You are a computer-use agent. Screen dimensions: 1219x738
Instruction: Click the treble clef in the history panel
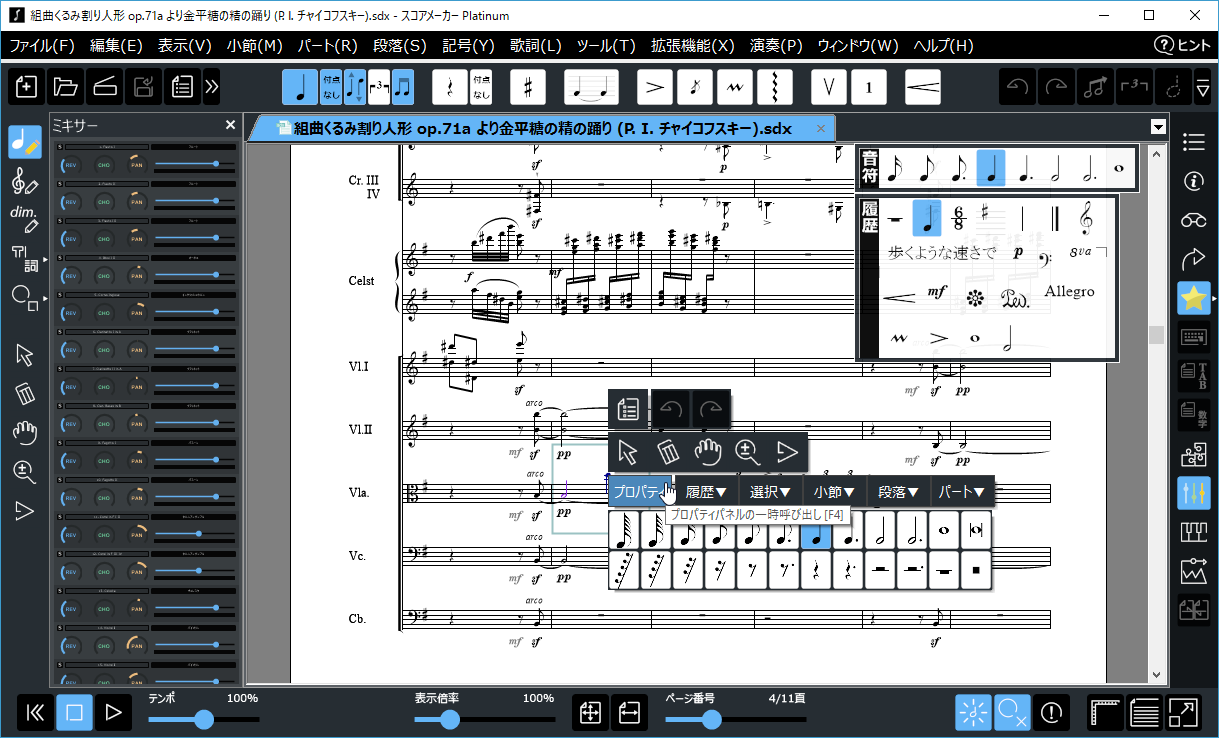click(1085, 217)
